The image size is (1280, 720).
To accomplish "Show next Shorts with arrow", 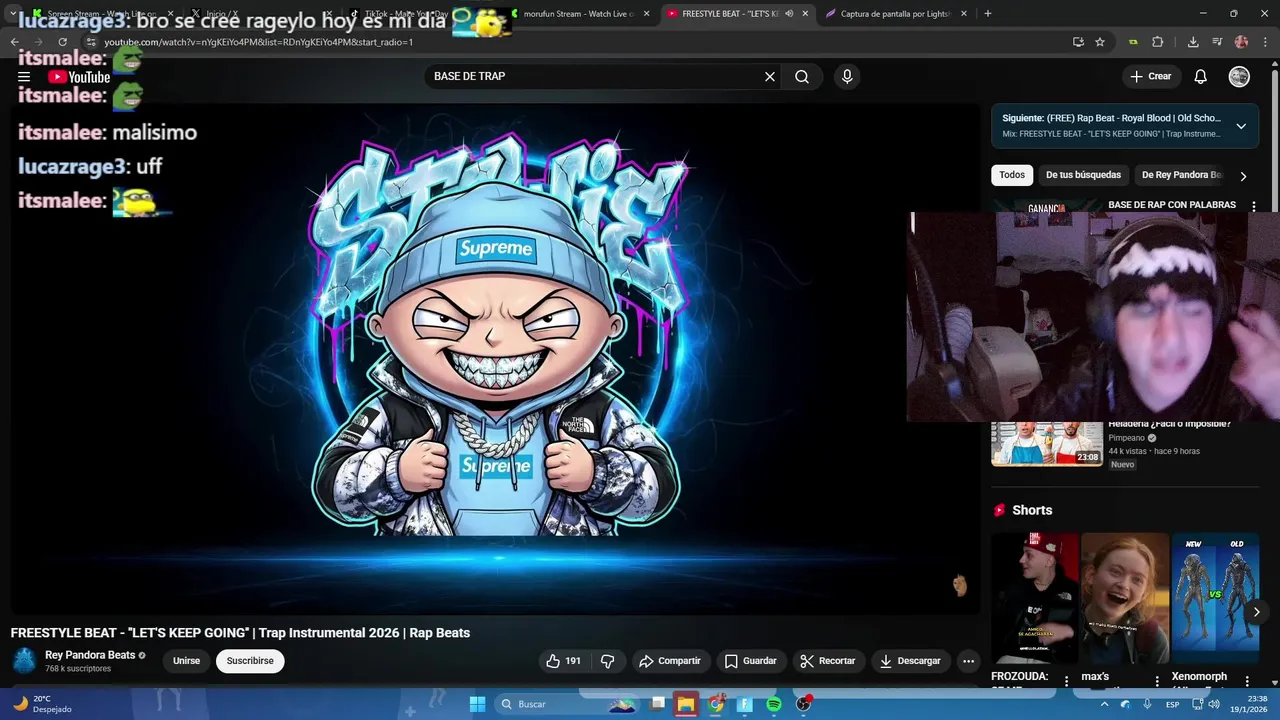I will pos(1257,612).
